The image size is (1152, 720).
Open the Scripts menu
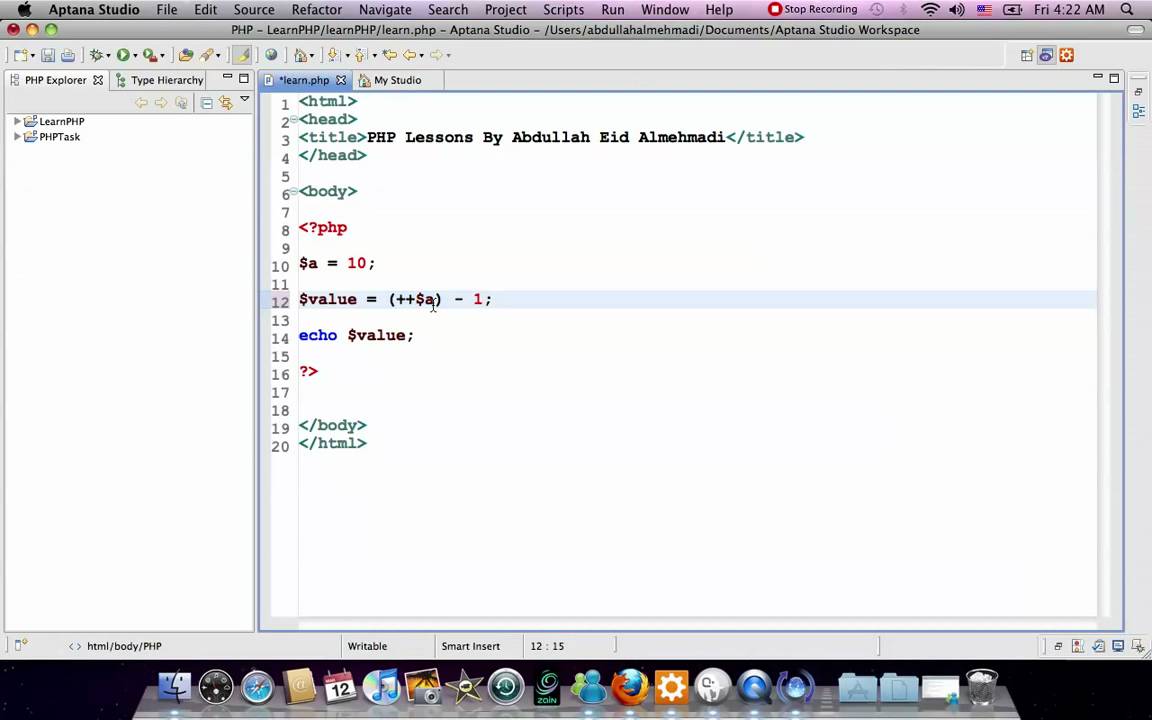[x=564, y=10]
